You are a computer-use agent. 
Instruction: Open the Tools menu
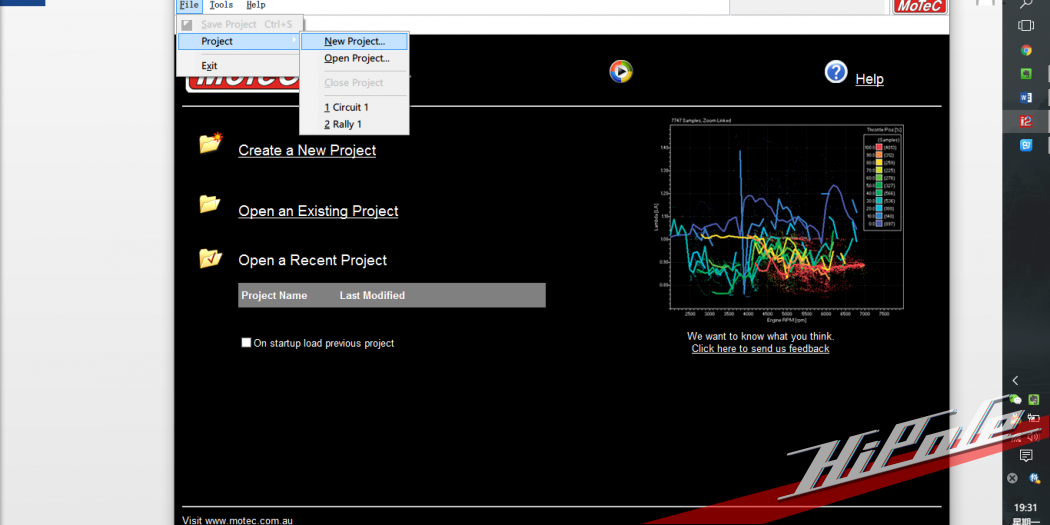pyautogui.click(x=221, y=5)
